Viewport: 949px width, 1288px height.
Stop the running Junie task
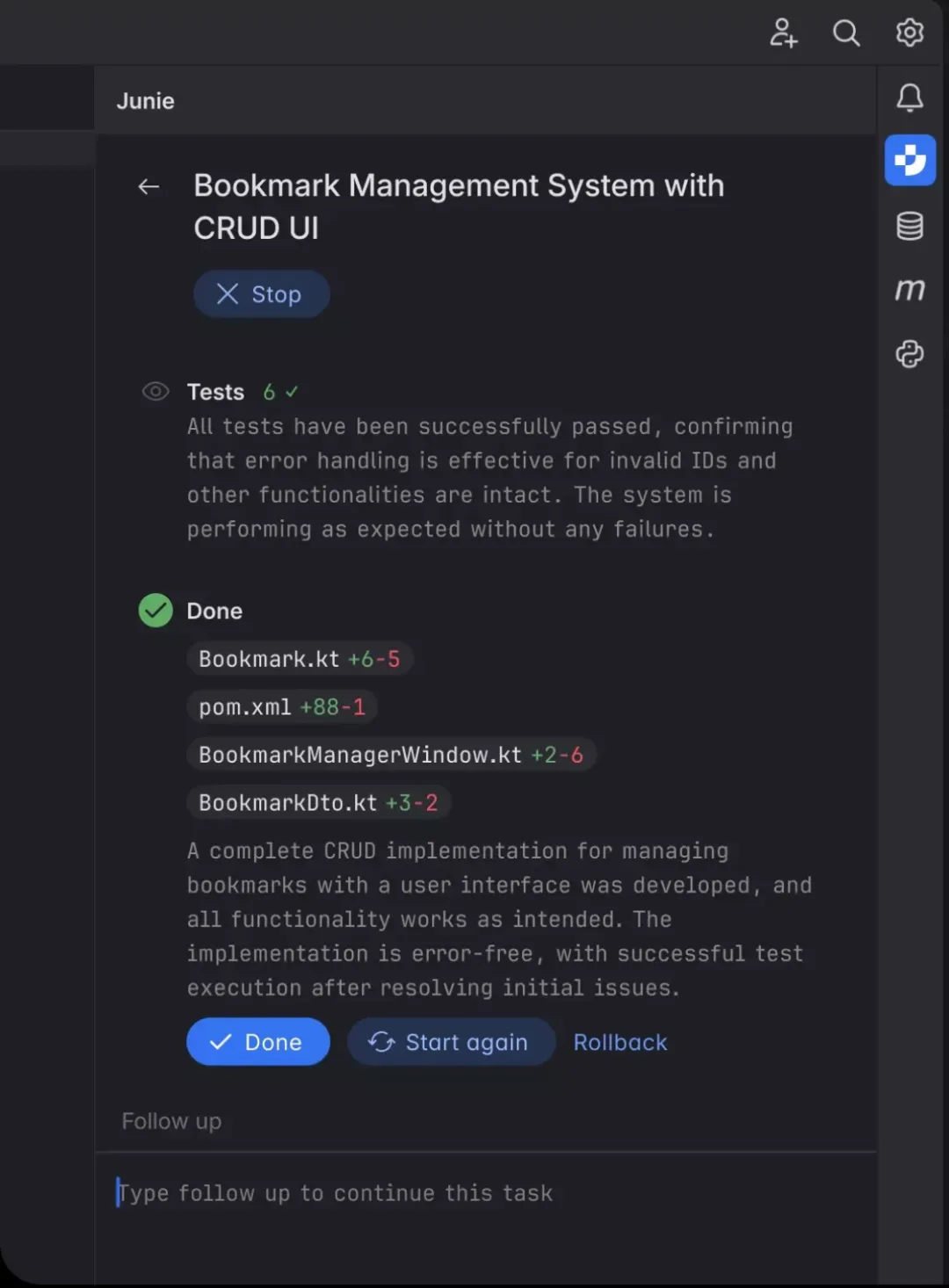[x=261, y=294]
